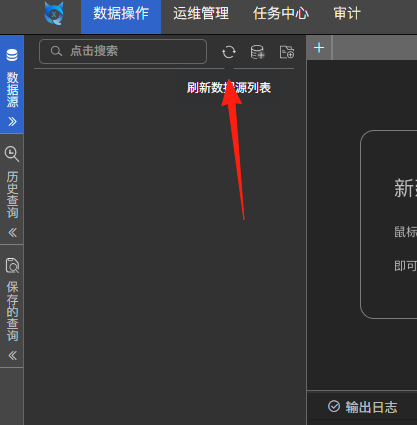Open the 任务中心 tab
Viewport: 417px width, 425px height.
(x=281, y=14)
